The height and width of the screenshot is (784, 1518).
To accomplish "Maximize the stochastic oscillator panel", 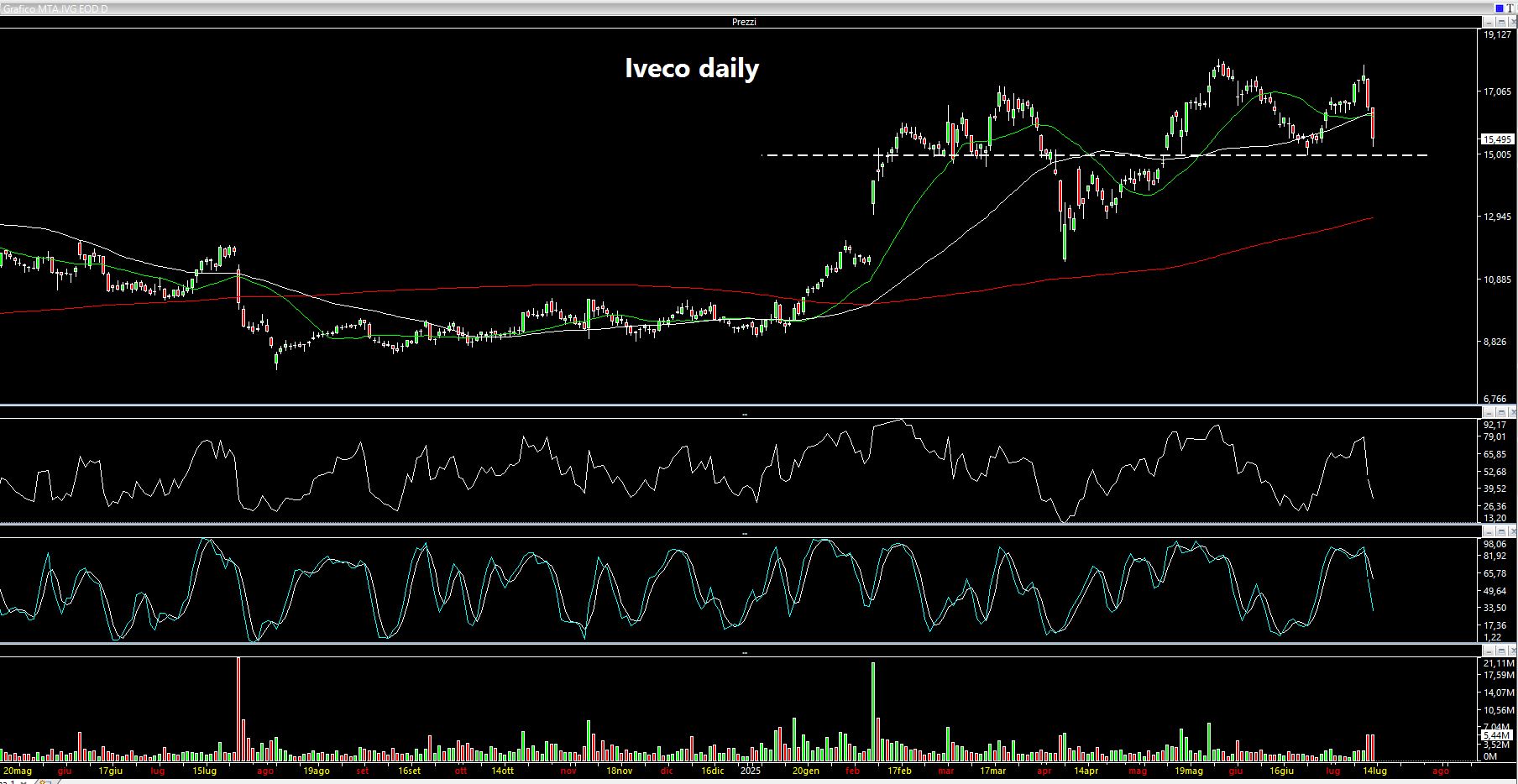I will (1501, 531).
